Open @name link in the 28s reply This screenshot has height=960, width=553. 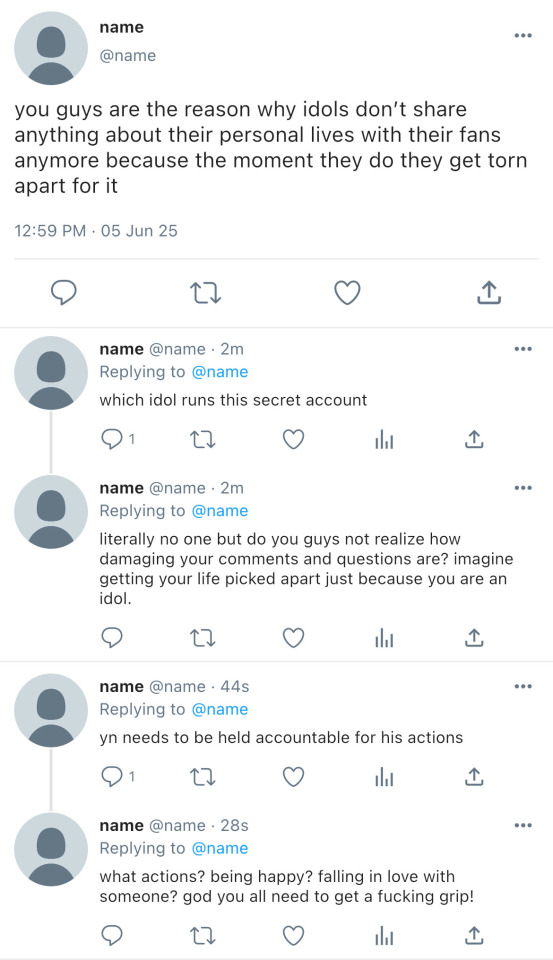[220, 848]
